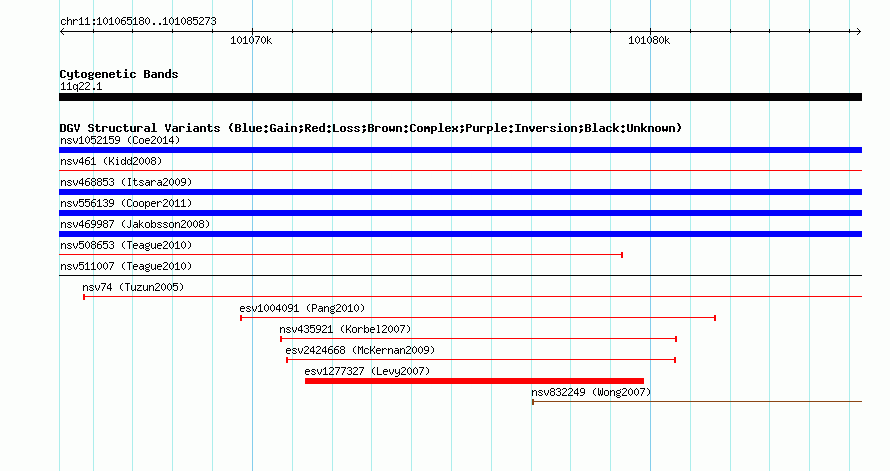This screenshot has height=471, width=890.
Task: Select the nsv508653 (Teague2010) label
Action: pyautogui.click(x=126, y=245)
